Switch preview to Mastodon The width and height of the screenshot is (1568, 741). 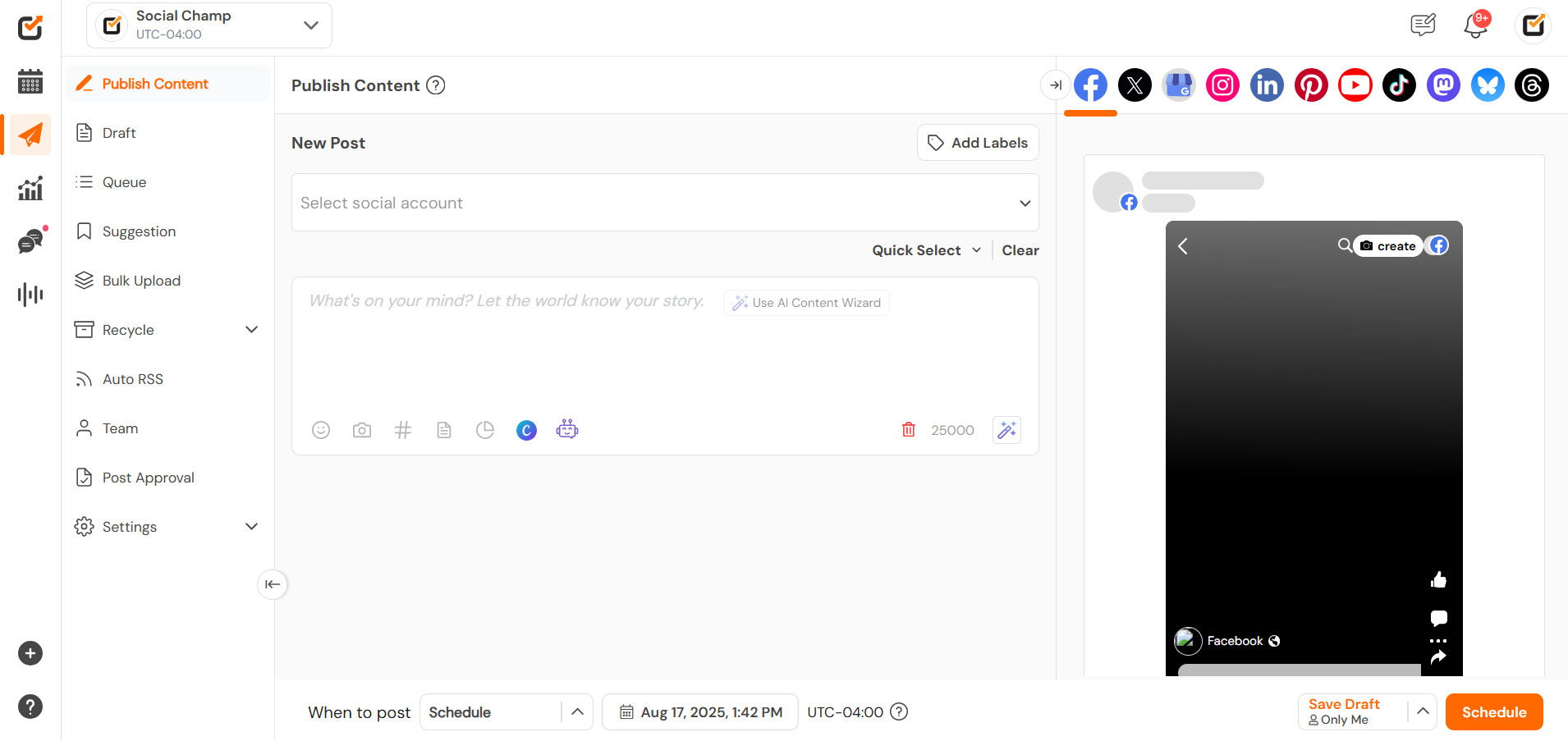tap(1443, 85)
